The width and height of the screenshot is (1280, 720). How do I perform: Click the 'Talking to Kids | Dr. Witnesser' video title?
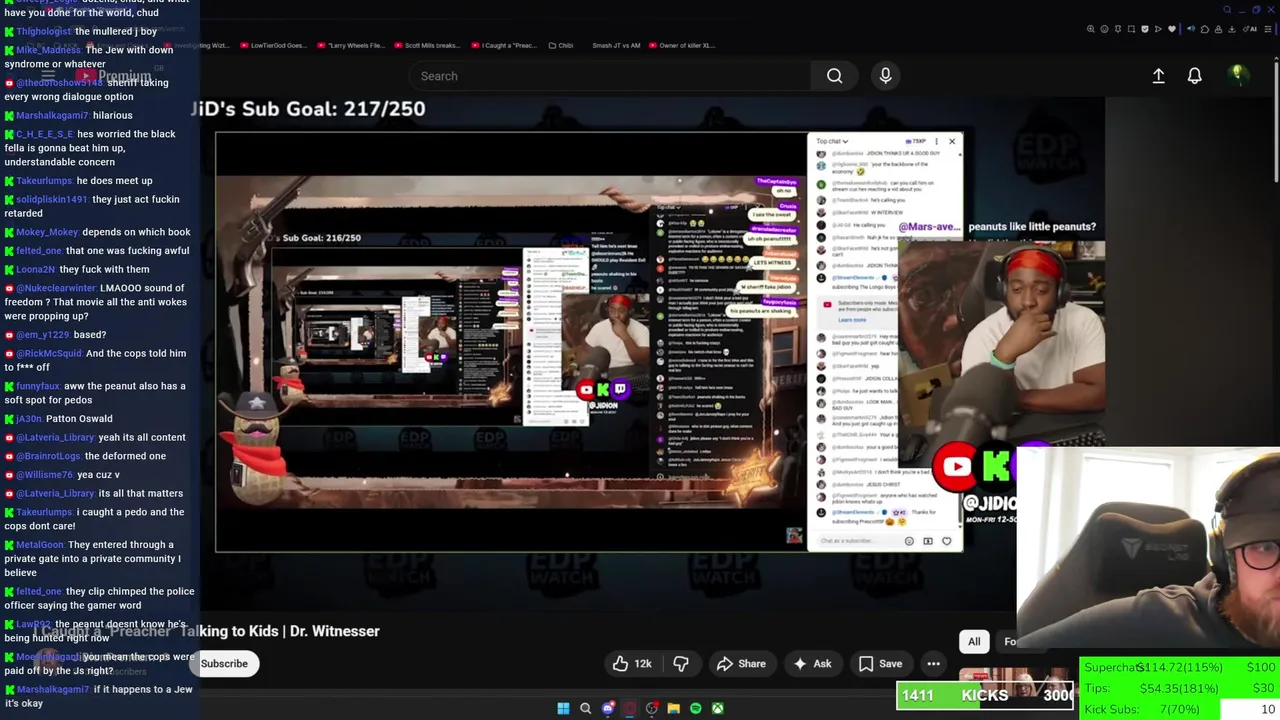(280, 631)
